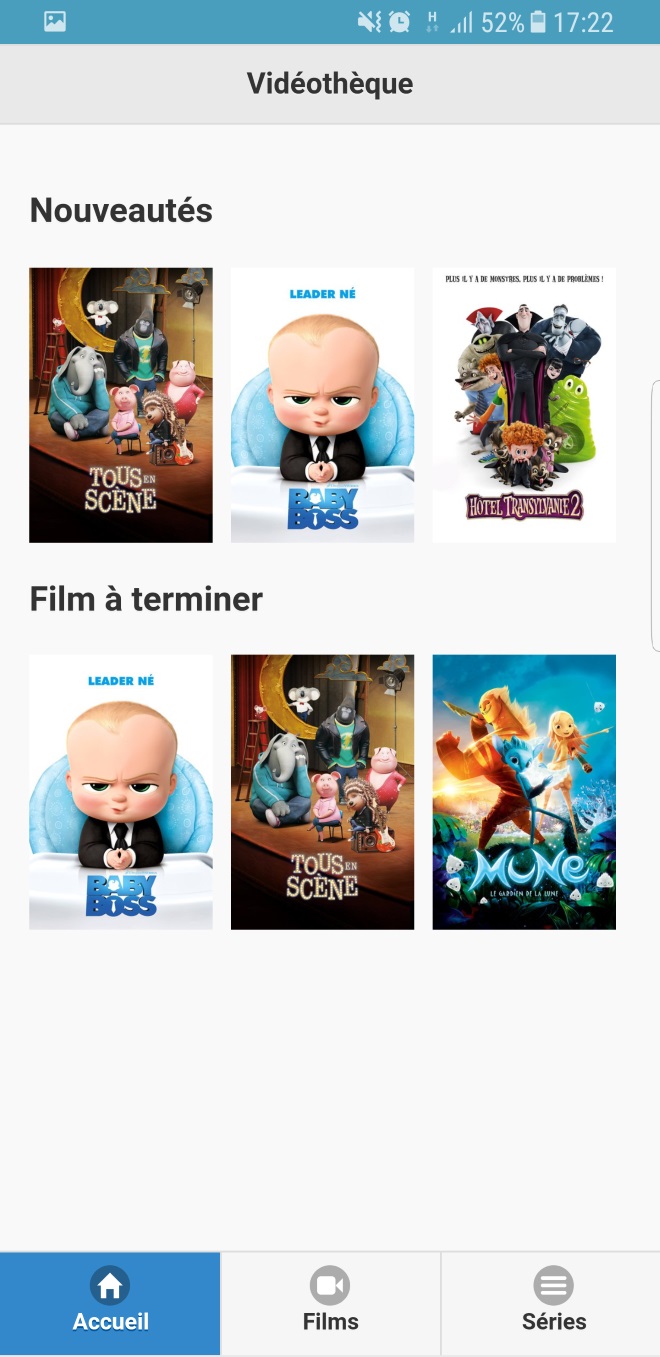Resume Tous en Scène in Film à terminer
Viewport: 660px width, 1357px height.
point(322,792)
